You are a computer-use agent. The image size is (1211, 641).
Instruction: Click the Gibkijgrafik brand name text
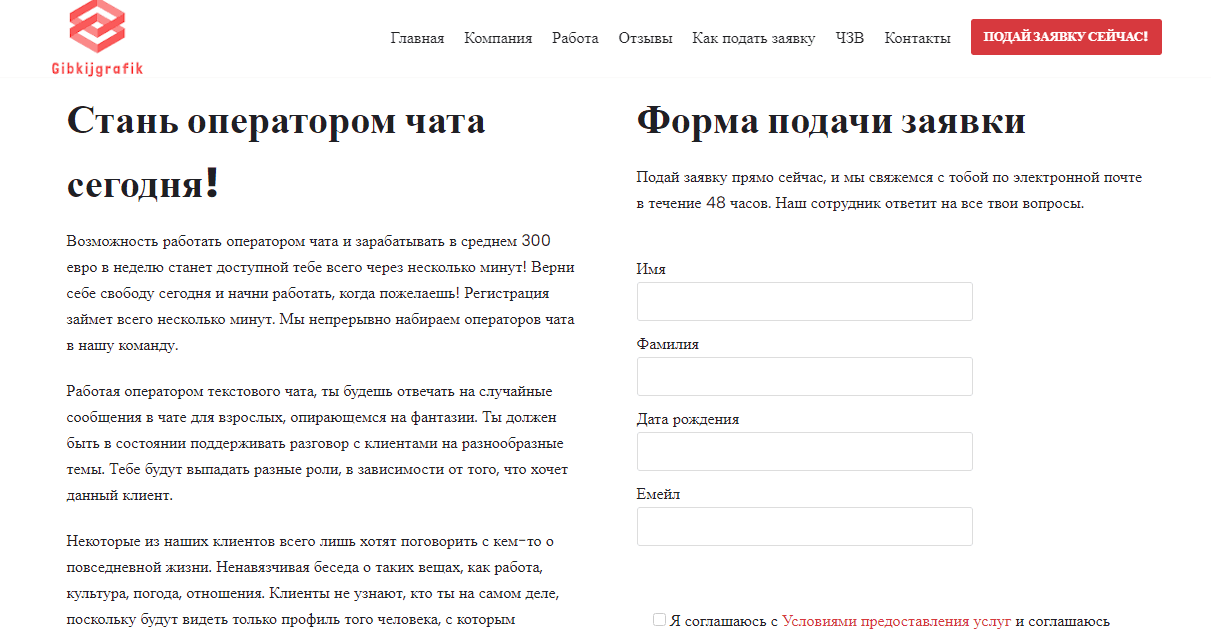tap(97, 69)
